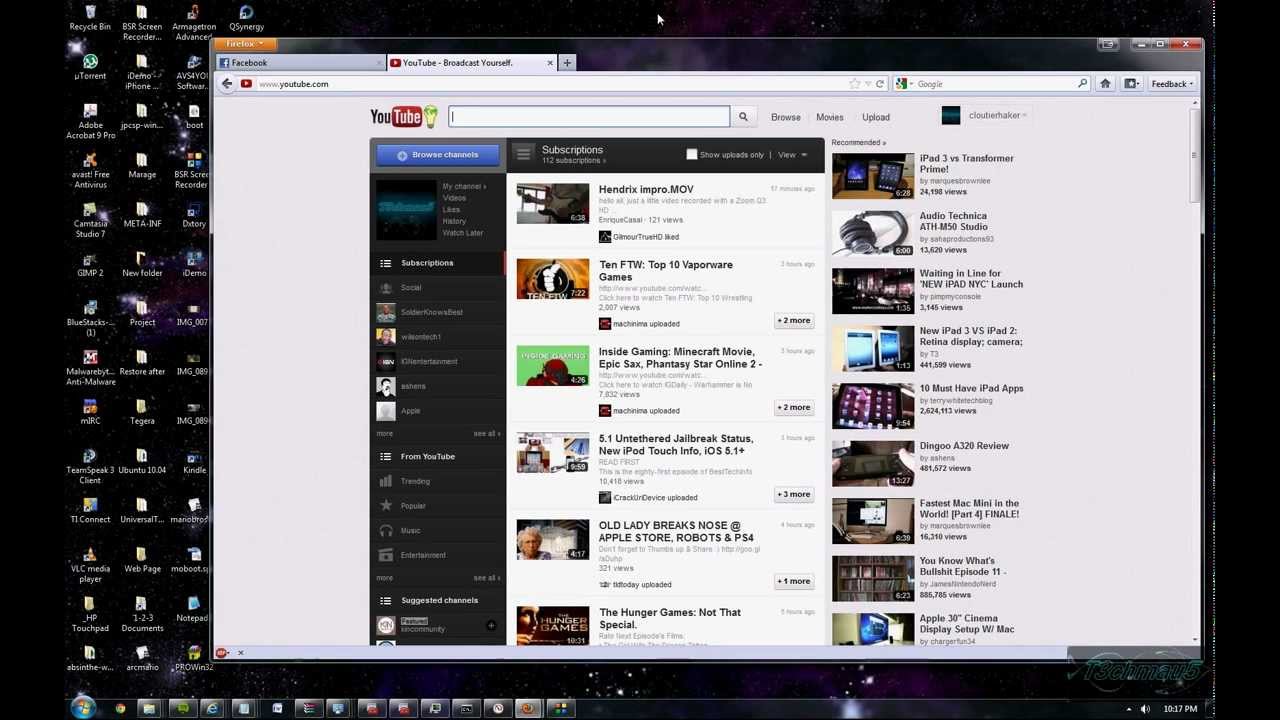Go to the Firefox home page icon

(x=1105, y=84)
